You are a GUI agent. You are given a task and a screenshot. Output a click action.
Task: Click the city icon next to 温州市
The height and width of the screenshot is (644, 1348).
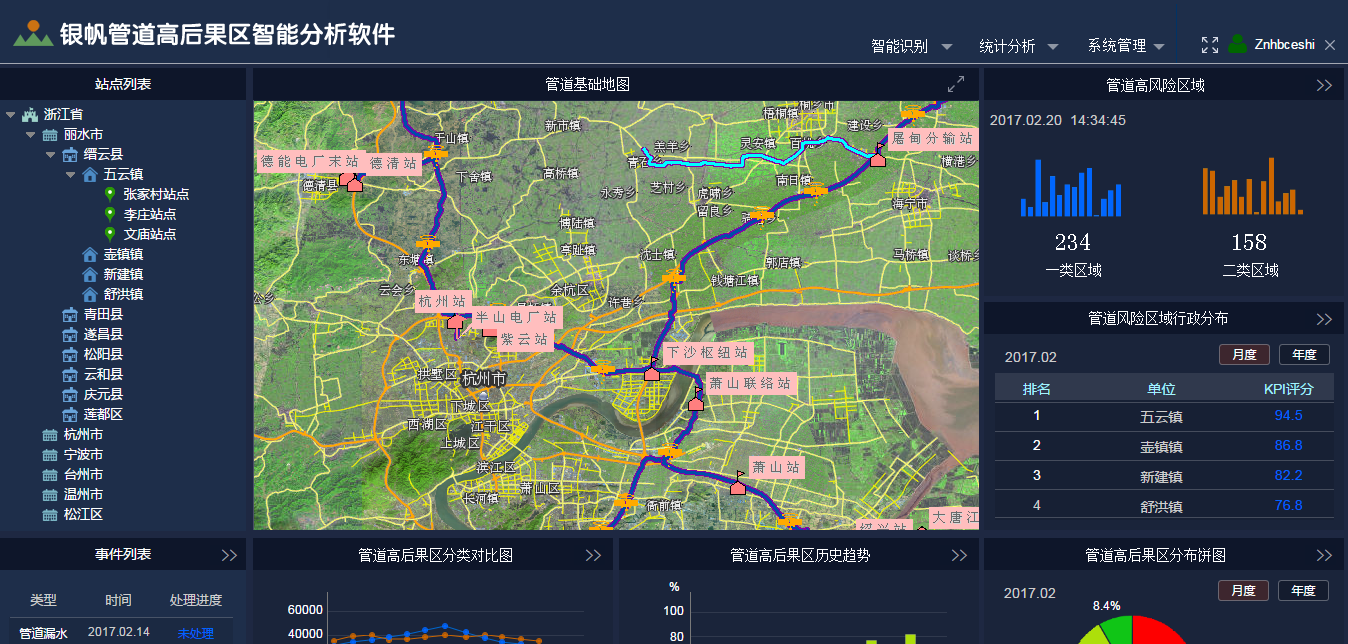coord(50,494)
